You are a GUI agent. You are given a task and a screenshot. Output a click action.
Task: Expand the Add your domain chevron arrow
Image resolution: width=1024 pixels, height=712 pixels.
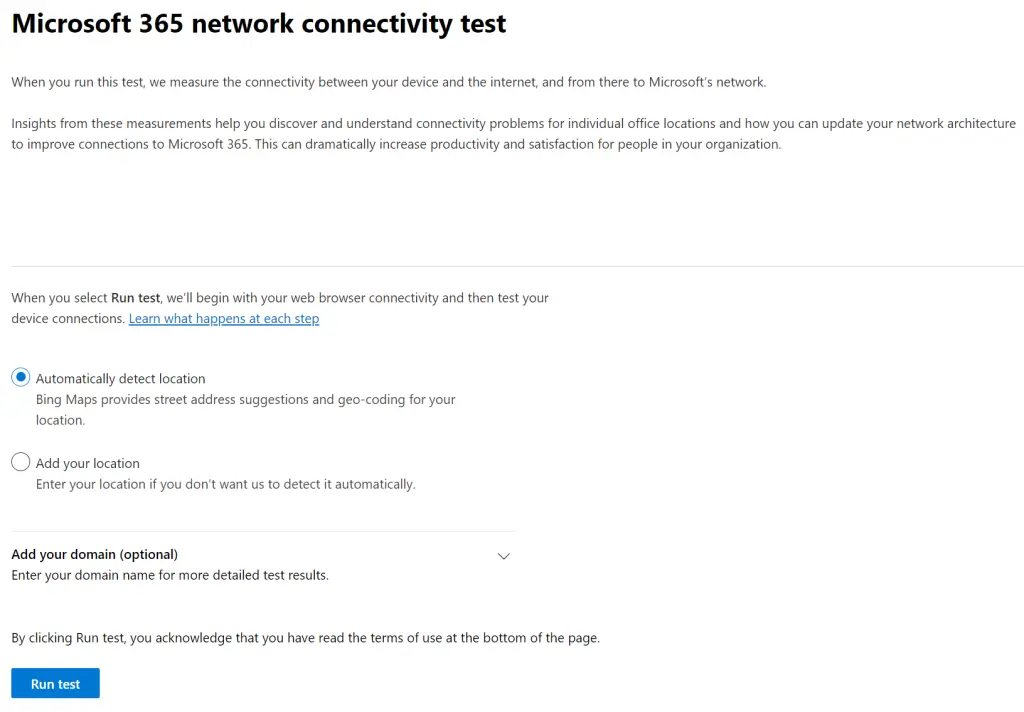504,557
